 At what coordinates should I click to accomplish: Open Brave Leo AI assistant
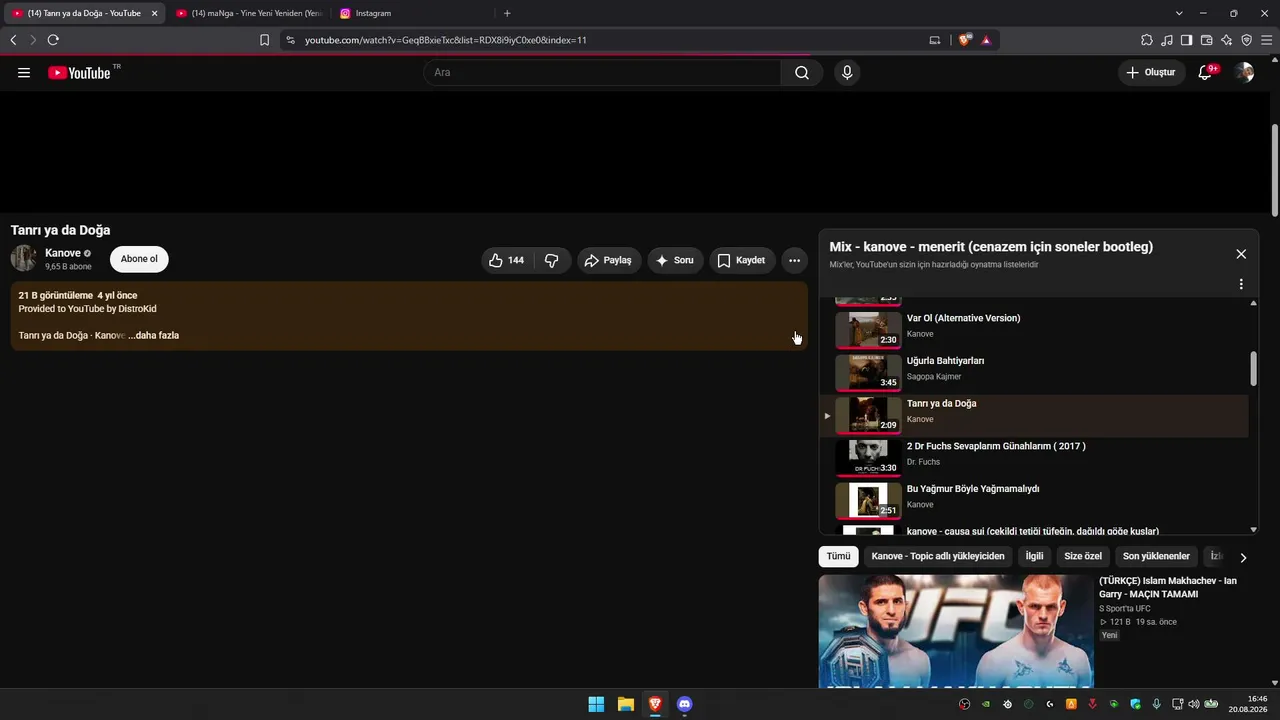pos(1227,40)
